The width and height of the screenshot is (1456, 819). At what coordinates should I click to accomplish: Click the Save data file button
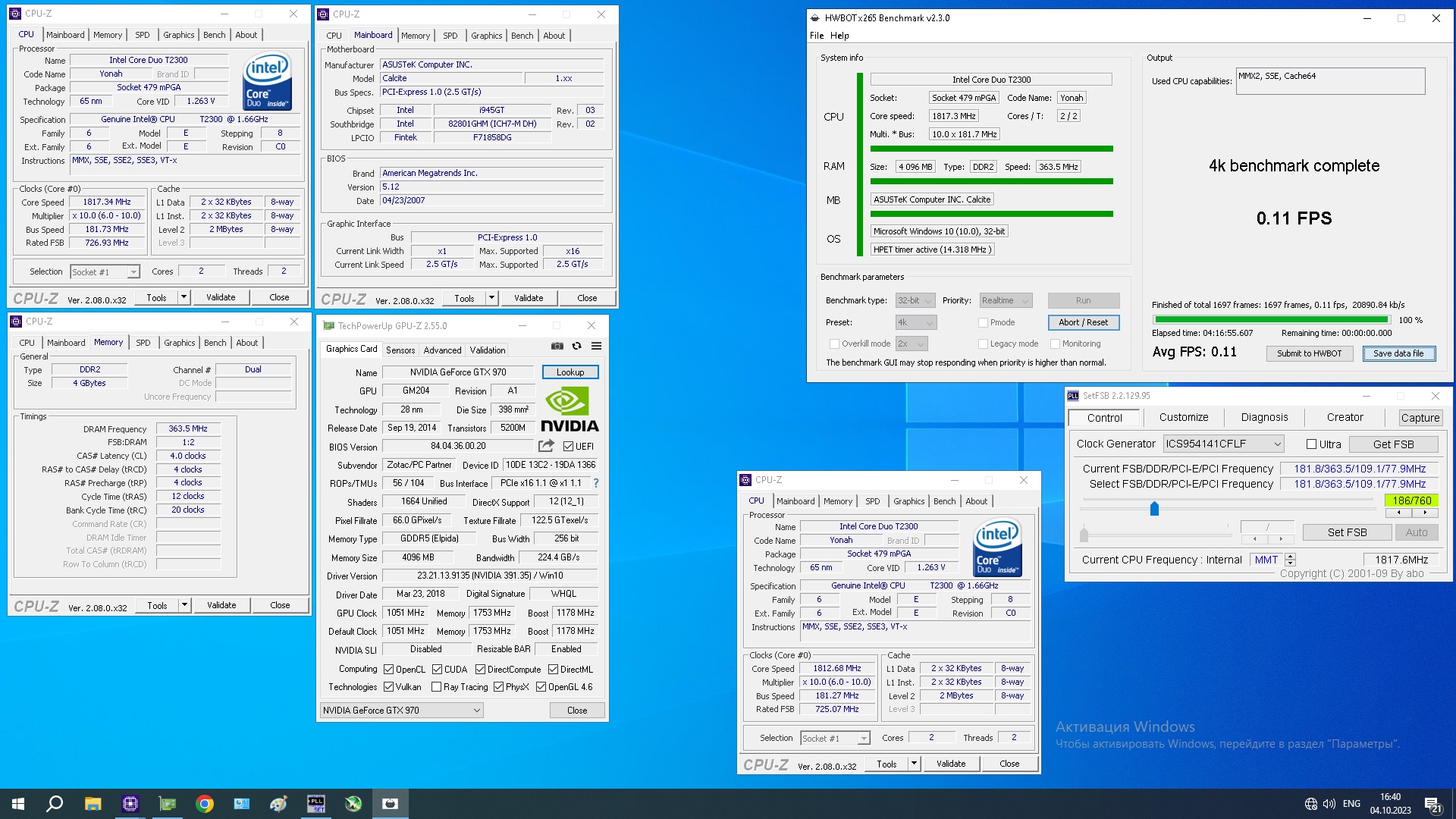(1398, 353)
